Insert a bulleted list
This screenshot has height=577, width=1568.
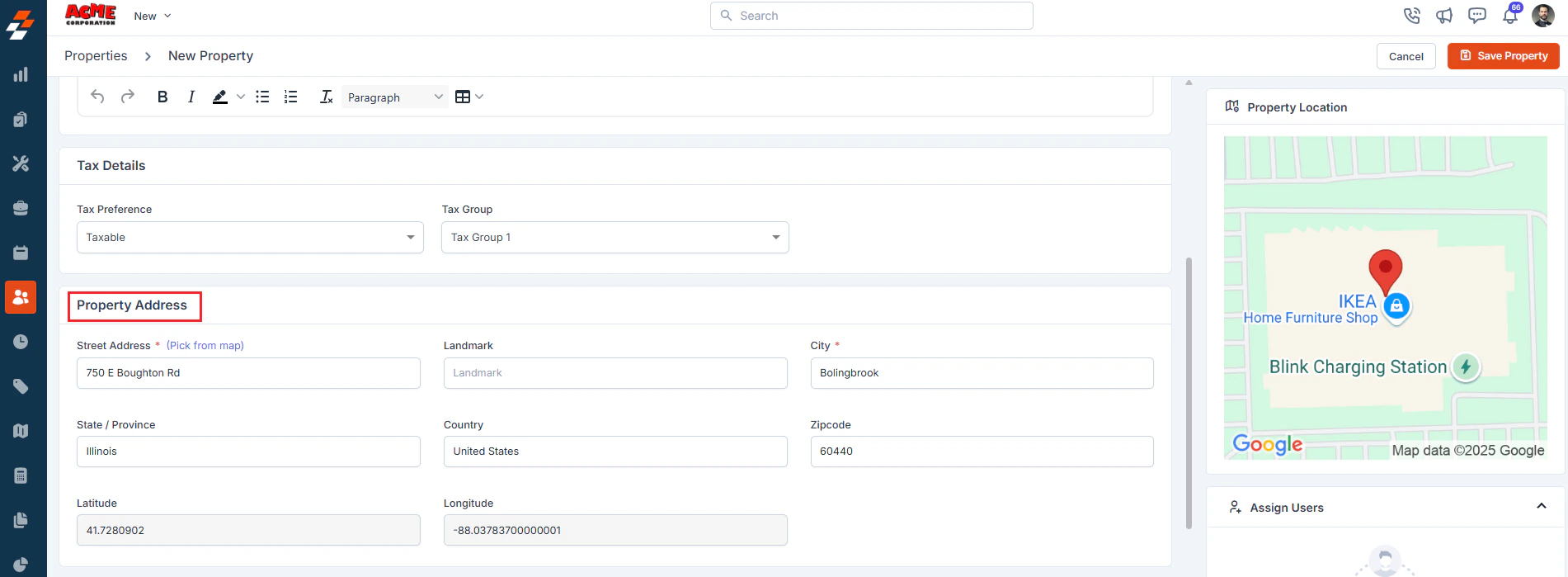click(262, 97)
